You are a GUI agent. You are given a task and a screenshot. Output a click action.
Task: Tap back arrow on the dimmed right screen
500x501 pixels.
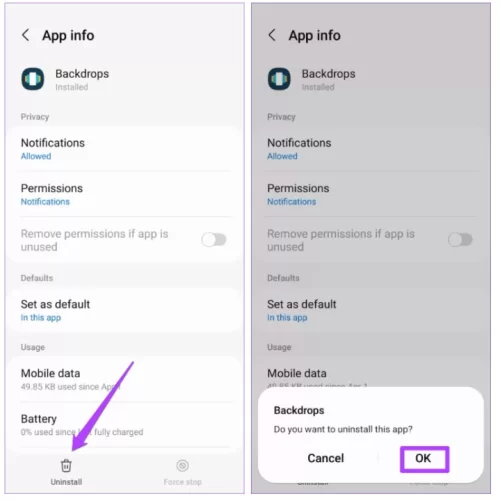(x=272, y=35)
